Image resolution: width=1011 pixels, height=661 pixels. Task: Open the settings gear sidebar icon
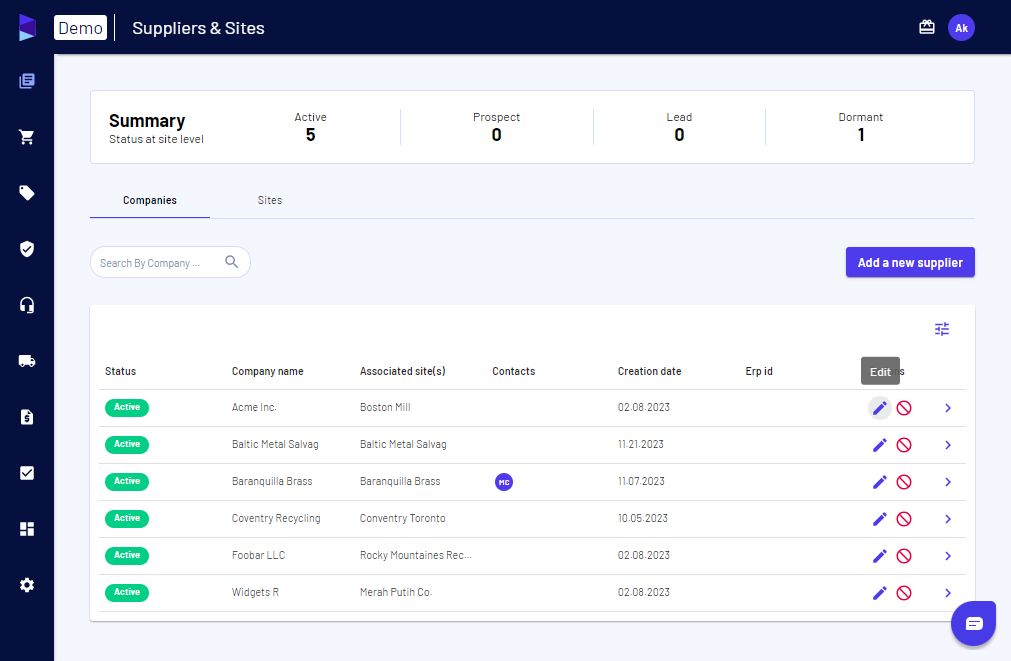point(27,585)
